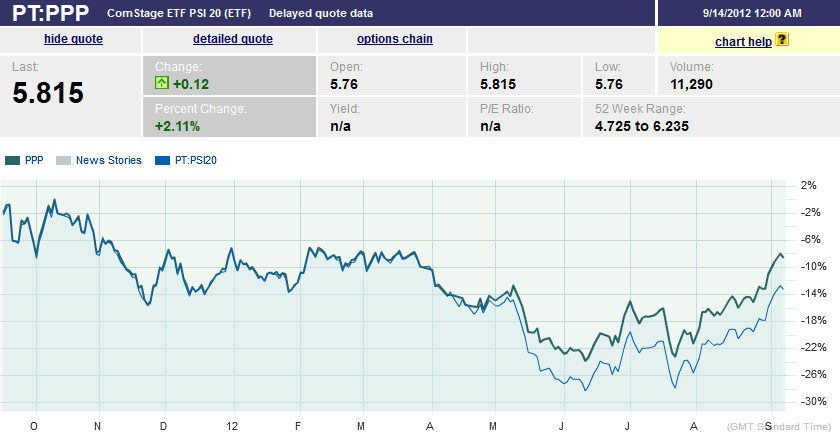840x439 pixels.
Task: Toggle the PPP series legend label
Action: tap(34, 160)
